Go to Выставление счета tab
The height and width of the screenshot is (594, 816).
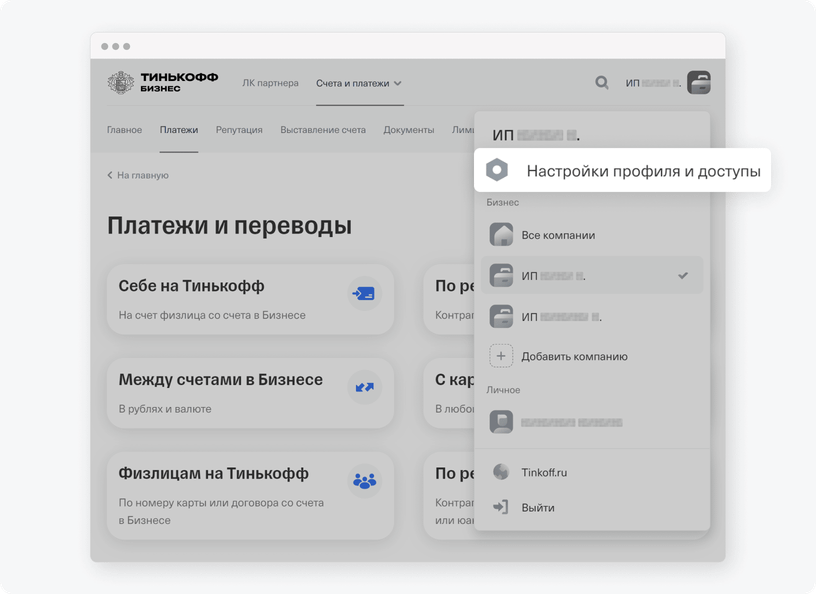click(x=323, y=130)
